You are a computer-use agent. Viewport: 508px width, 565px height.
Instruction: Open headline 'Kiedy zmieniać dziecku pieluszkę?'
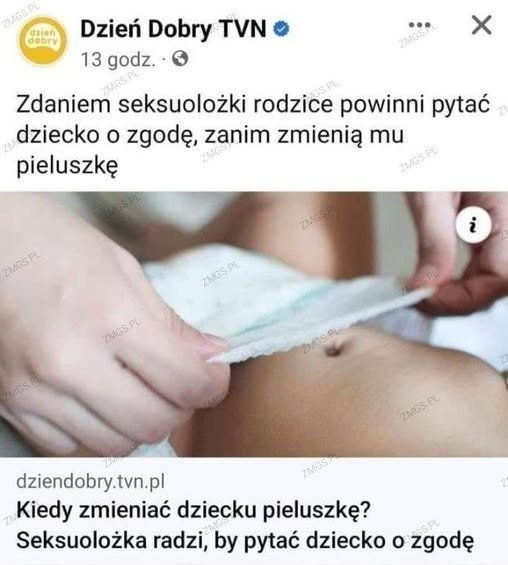click(x=193, y=510)
